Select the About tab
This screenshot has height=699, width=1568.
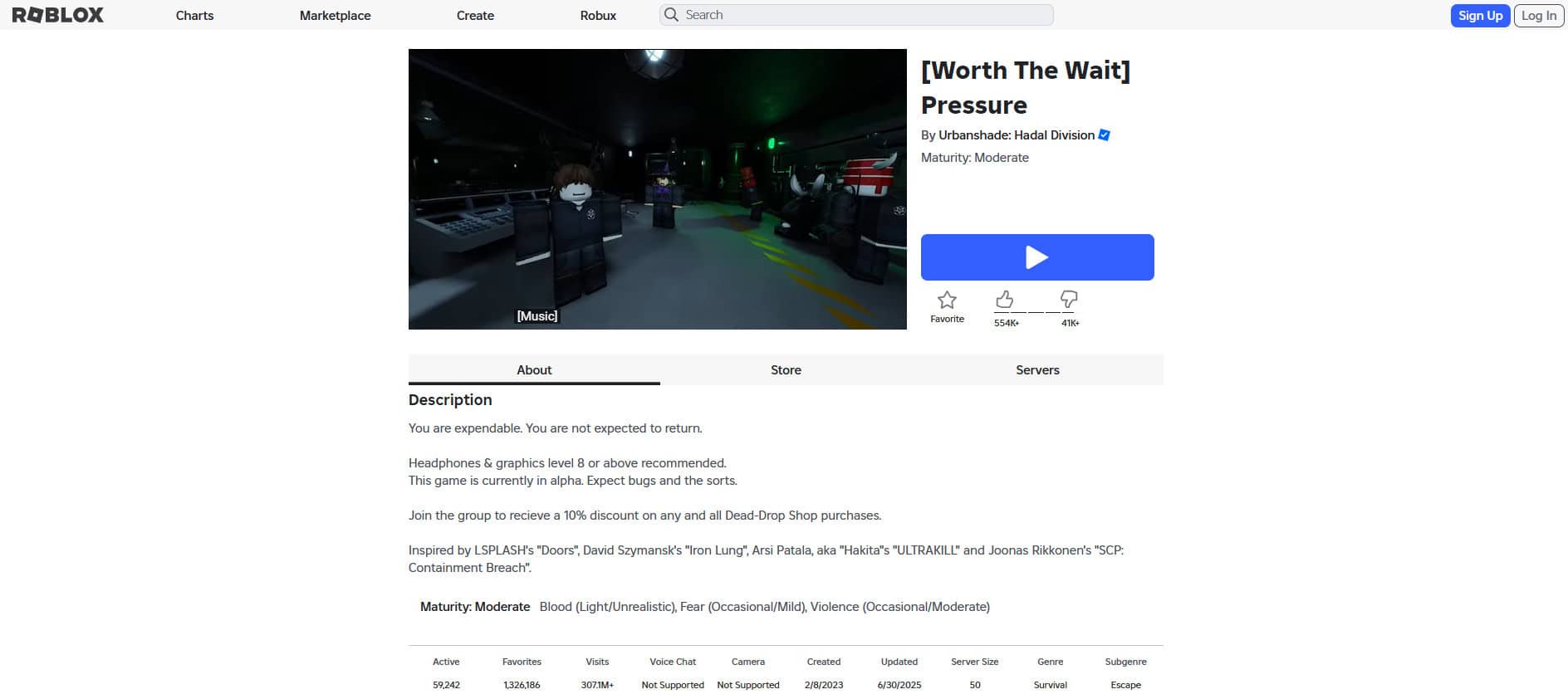coord(534,369)
